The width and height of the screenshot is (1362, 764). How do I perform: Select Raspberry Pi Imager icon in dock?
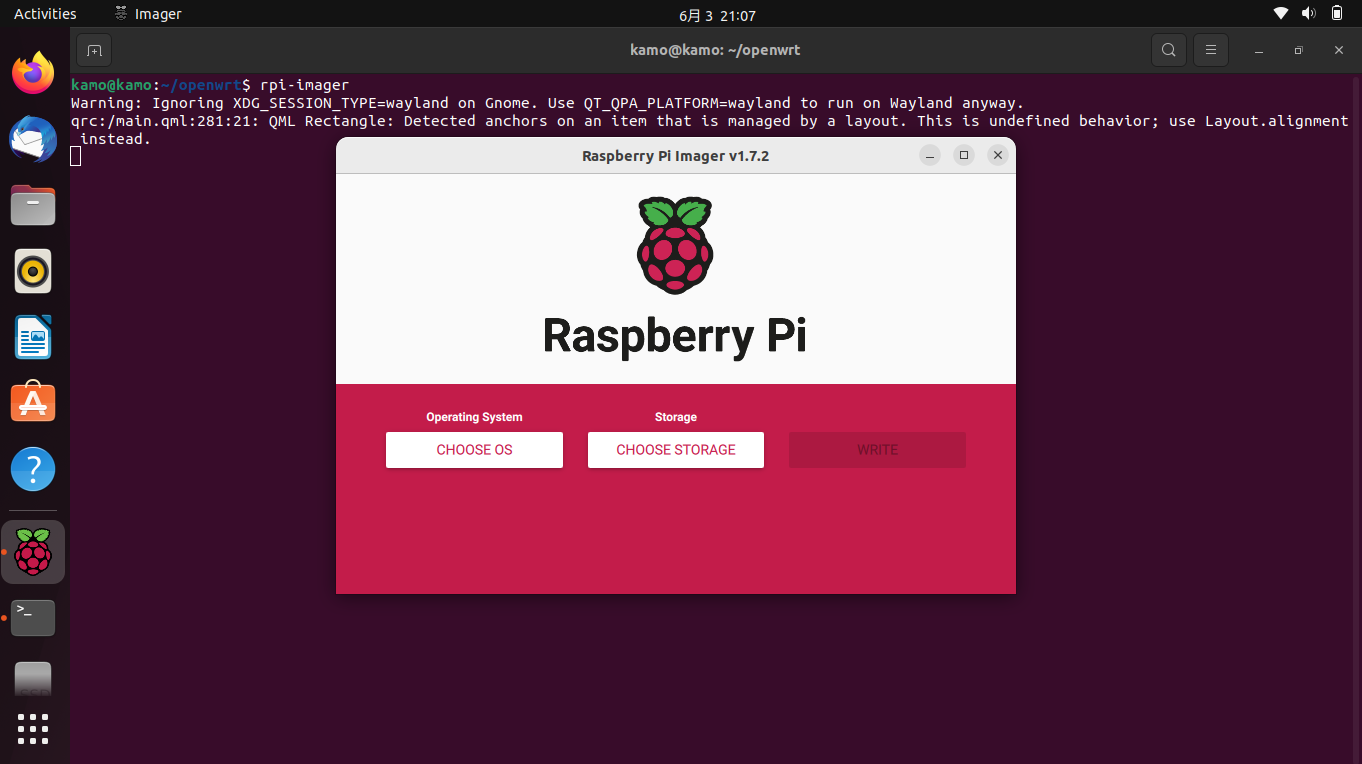(x=33, y=552)
